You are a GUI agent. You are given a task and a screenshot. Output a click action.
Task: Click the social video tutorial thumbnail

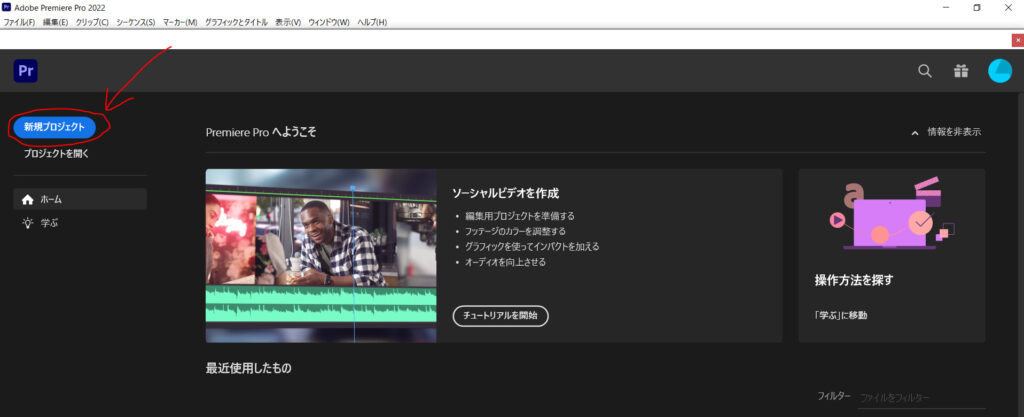pyautogui.click(x=321, y=256)
